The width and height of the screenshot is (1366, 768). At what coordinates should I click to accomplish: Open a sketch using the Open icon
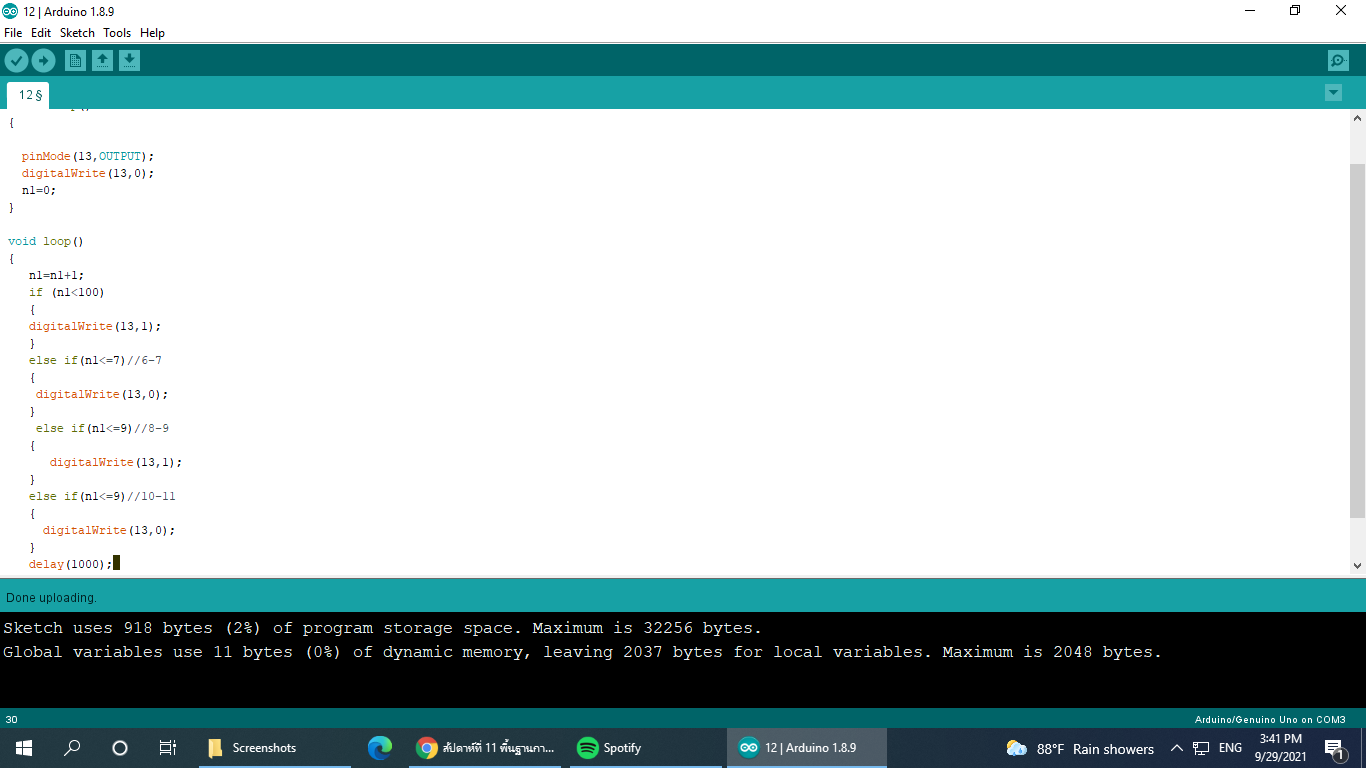[x=102, y=61]
